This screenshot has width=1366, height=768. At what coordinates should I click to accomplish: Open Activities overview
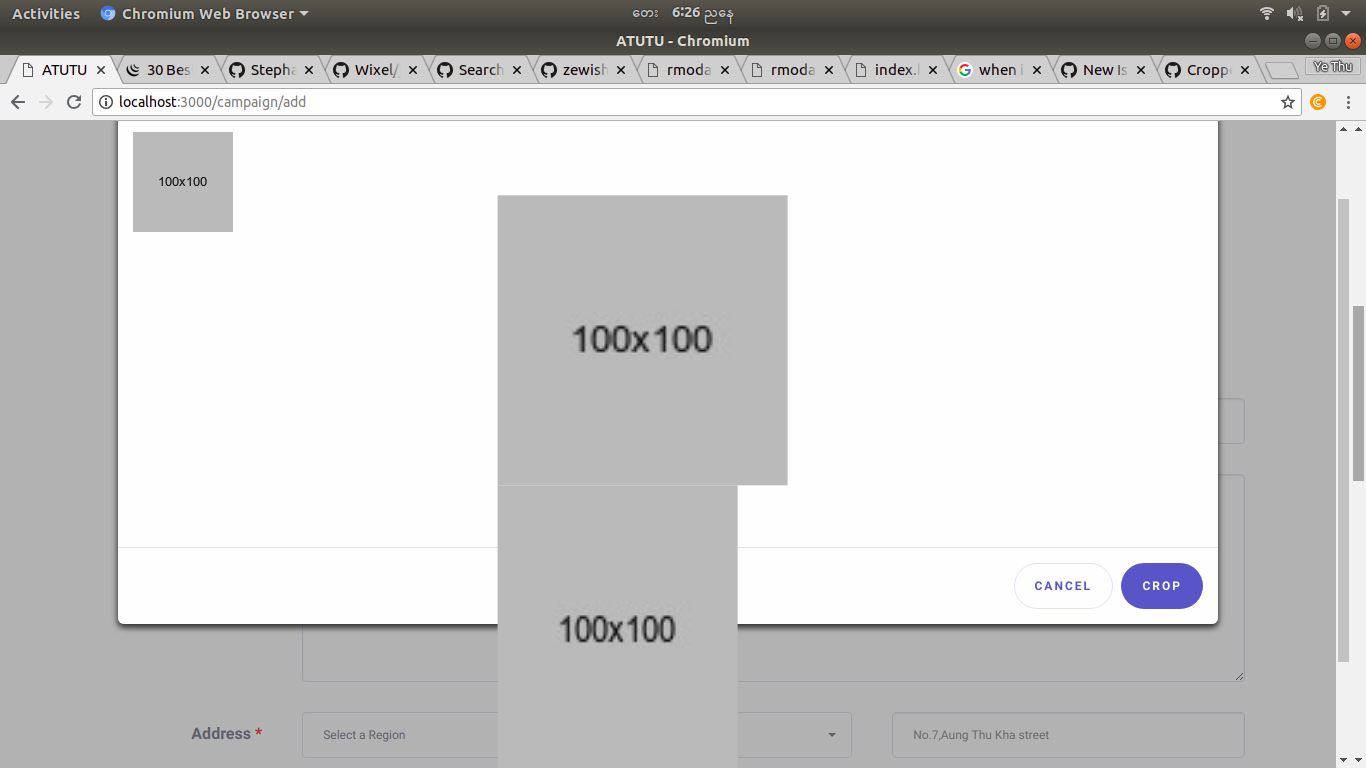coord(45,13)
